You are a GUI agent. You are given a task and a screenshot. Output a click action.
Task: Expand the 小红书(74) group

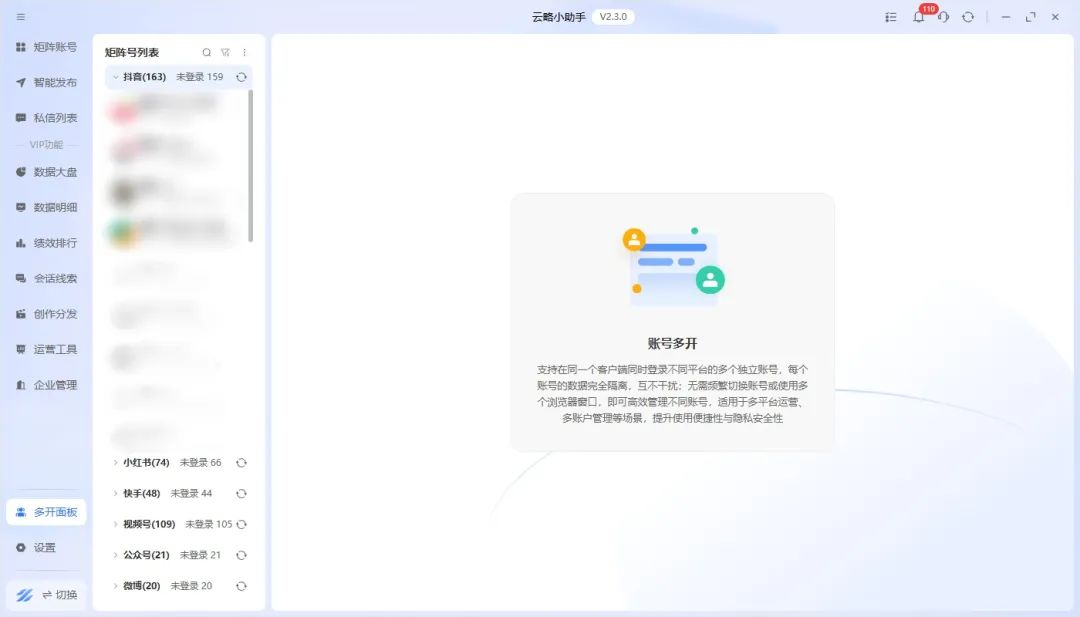pyautogui.click(x=116, y=463)
